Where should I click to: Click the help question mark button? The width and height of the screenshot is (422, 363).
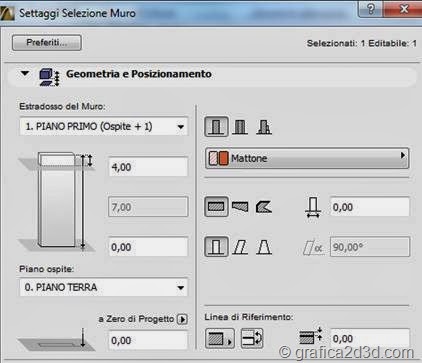(371, 9)
